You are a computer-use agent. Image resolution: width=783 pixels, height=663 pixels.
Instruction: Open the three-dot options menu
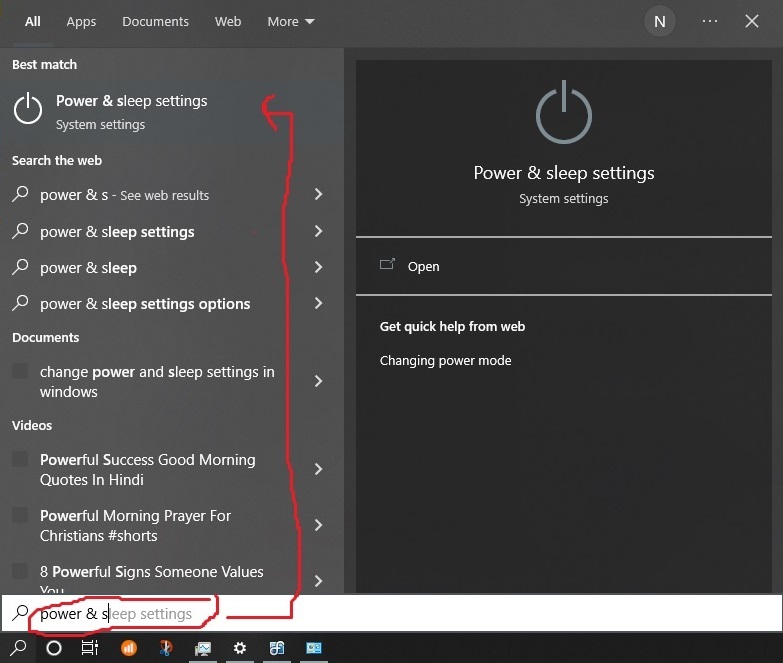(710, 21)
